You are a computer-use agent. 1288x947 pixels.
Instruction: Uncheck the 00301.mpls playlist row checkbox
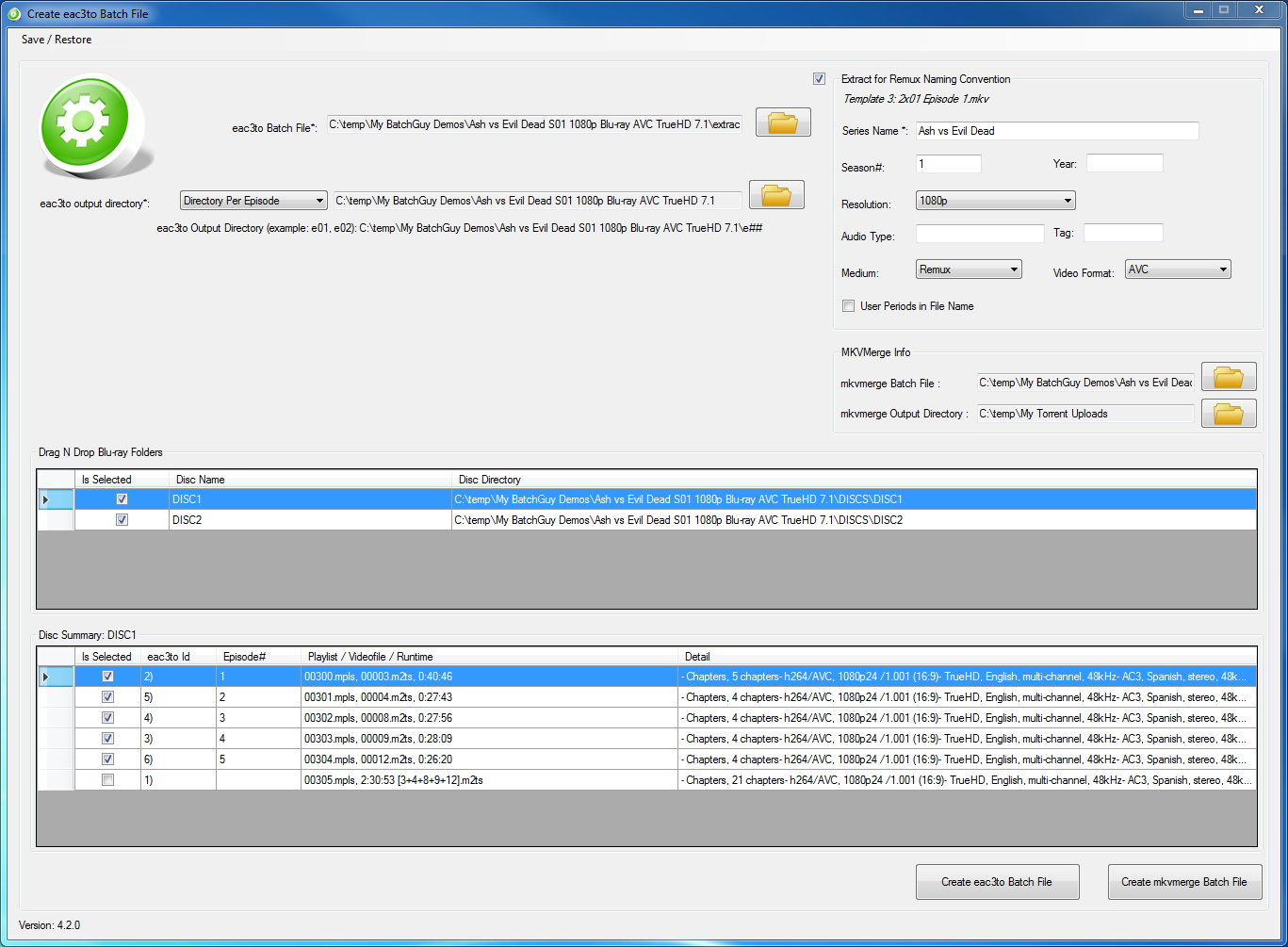pyautogui.click(x=107, y=697)
